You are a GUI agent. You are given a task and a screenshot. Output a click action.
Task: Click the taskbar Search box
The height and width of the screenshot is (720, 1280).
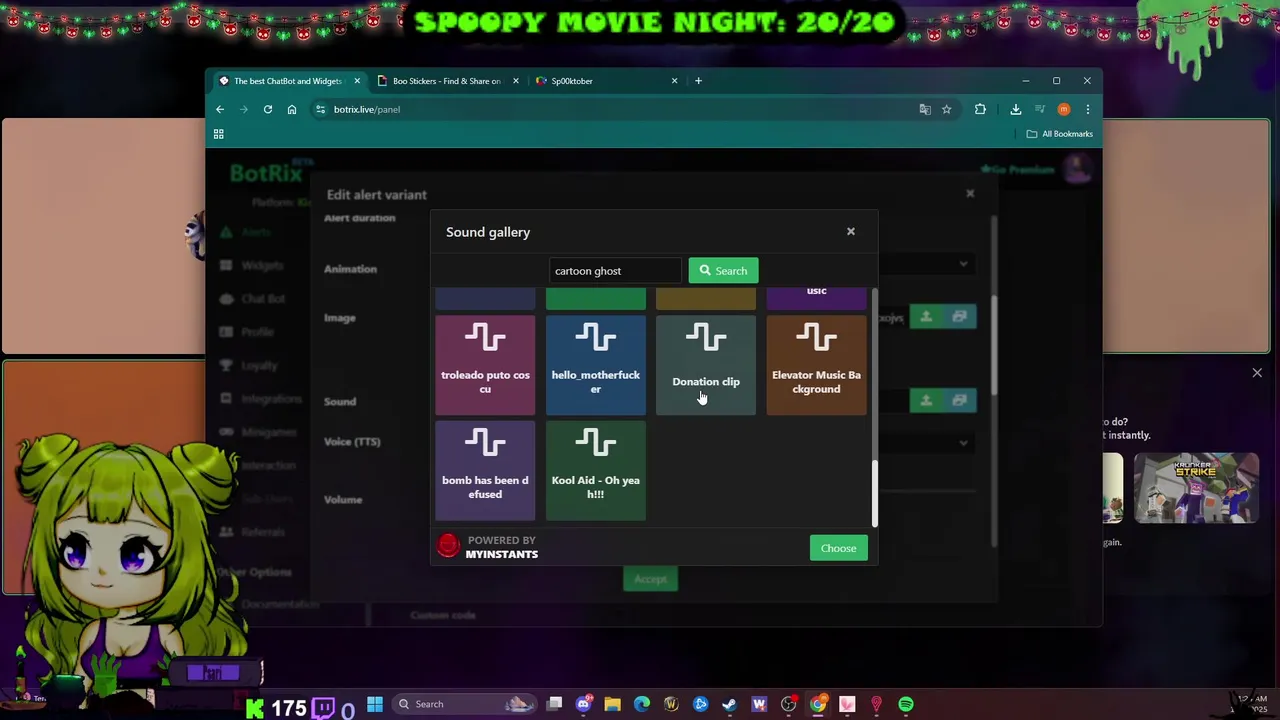(x=462, y=704)
